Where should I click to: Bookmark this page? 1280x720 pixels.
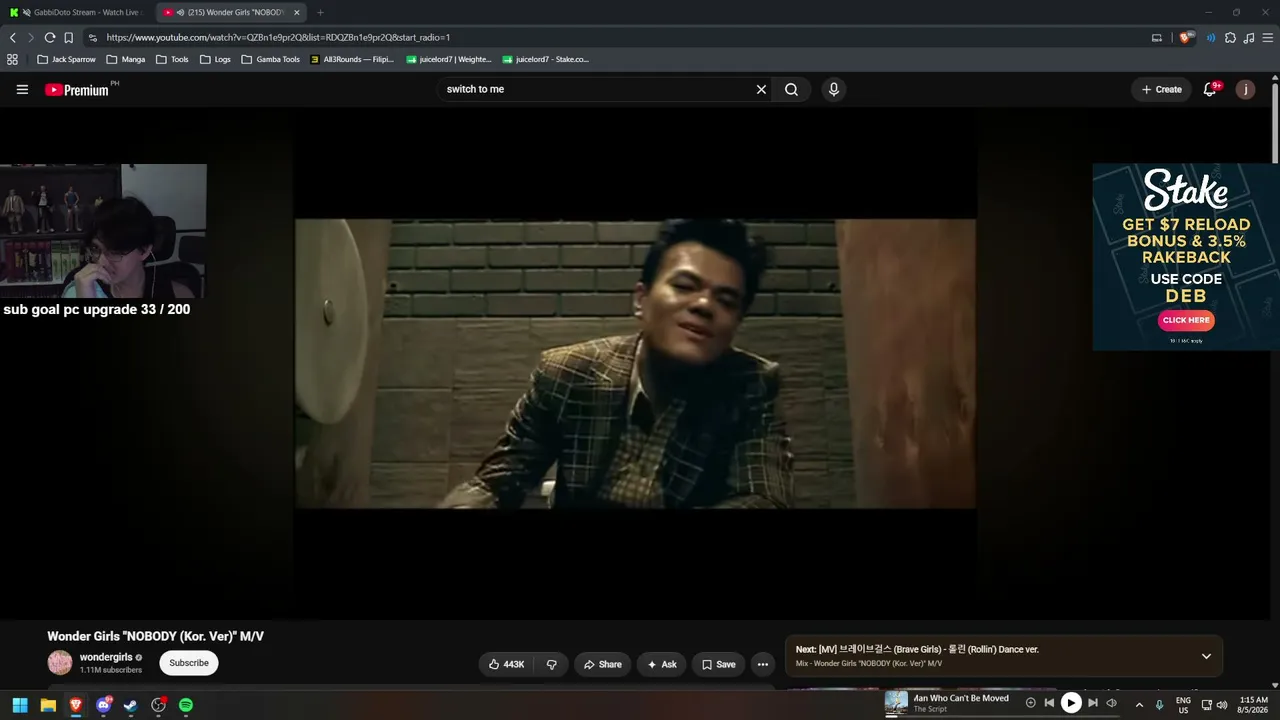point(68,37)
